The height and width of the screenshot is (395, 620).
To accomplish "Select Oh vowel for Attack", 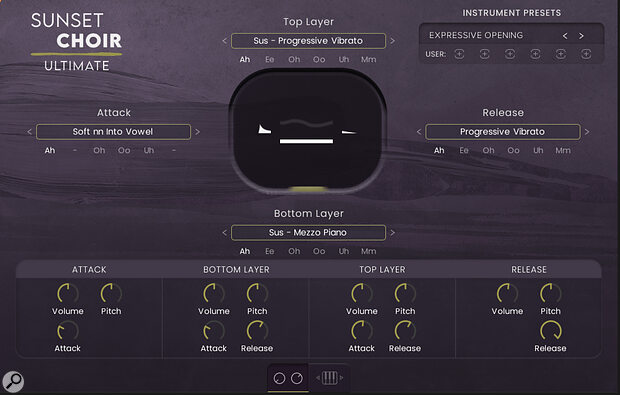I will pos(99,151).
